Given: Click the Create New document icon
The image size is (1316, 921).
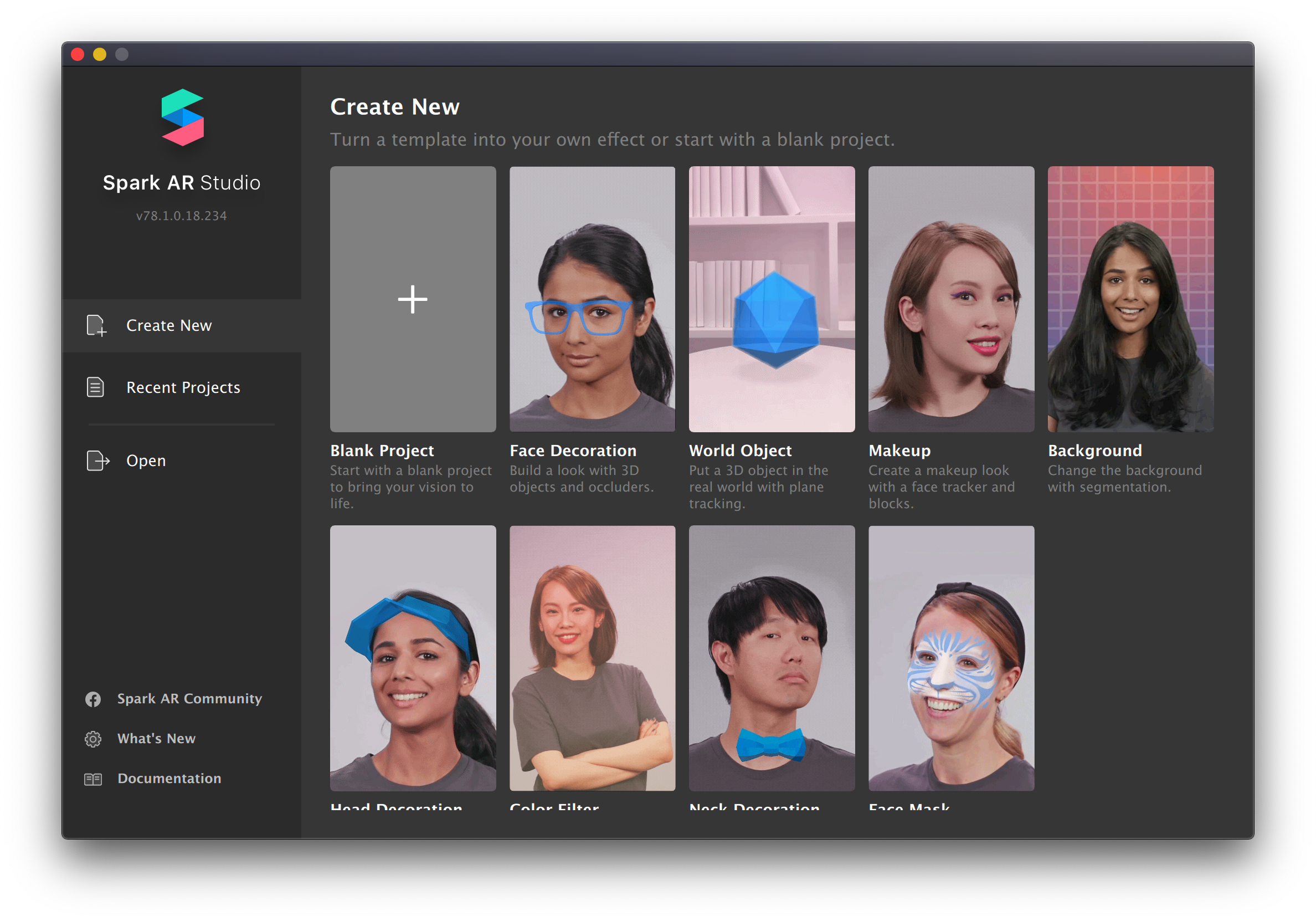Looking at the screenshot, I should [96, 325].
